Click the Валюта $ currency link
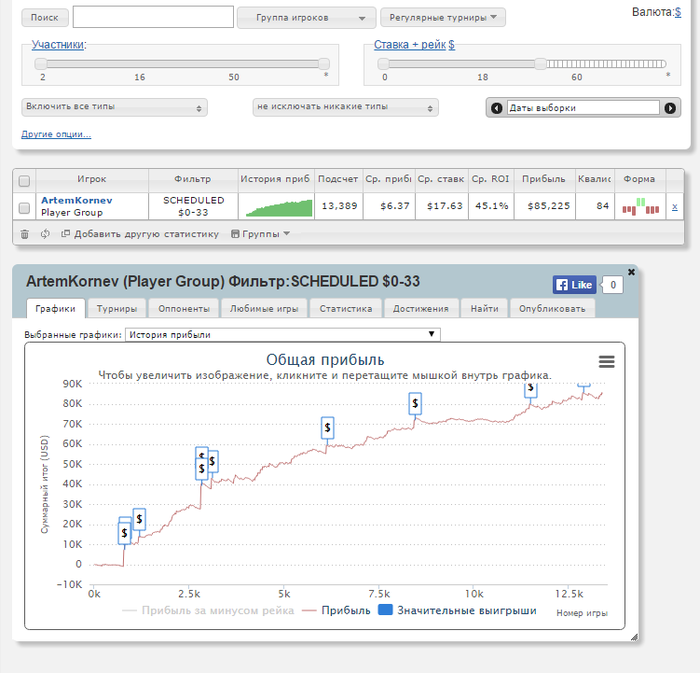This screenshot has height=673, width=700. 678,12
